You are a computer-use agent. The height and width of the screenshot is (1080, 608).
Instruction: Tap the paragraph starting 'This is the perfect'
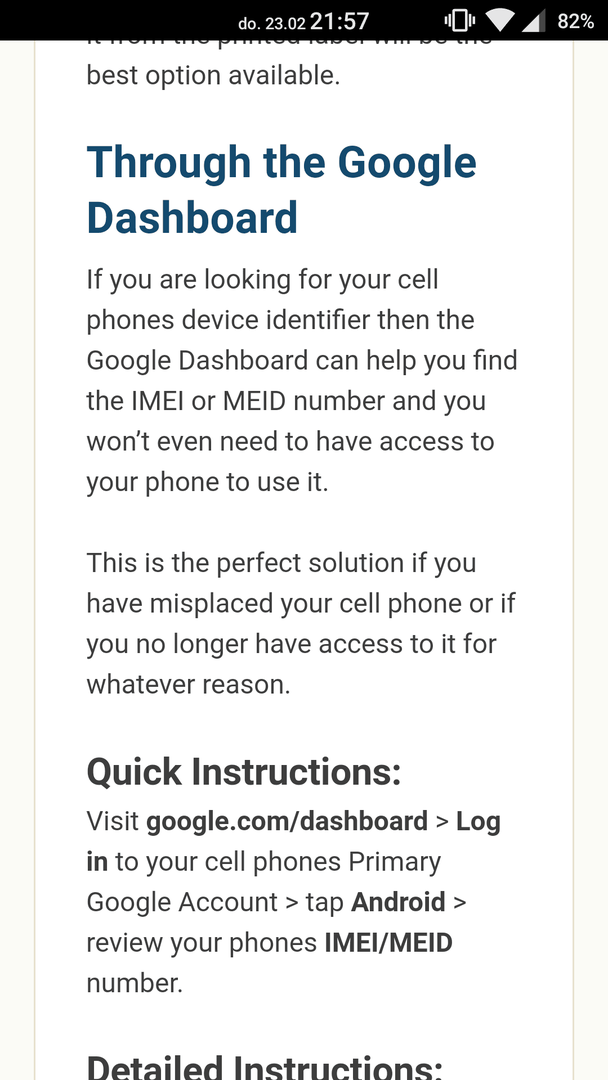pyautogui.click(x=301, y=623)
